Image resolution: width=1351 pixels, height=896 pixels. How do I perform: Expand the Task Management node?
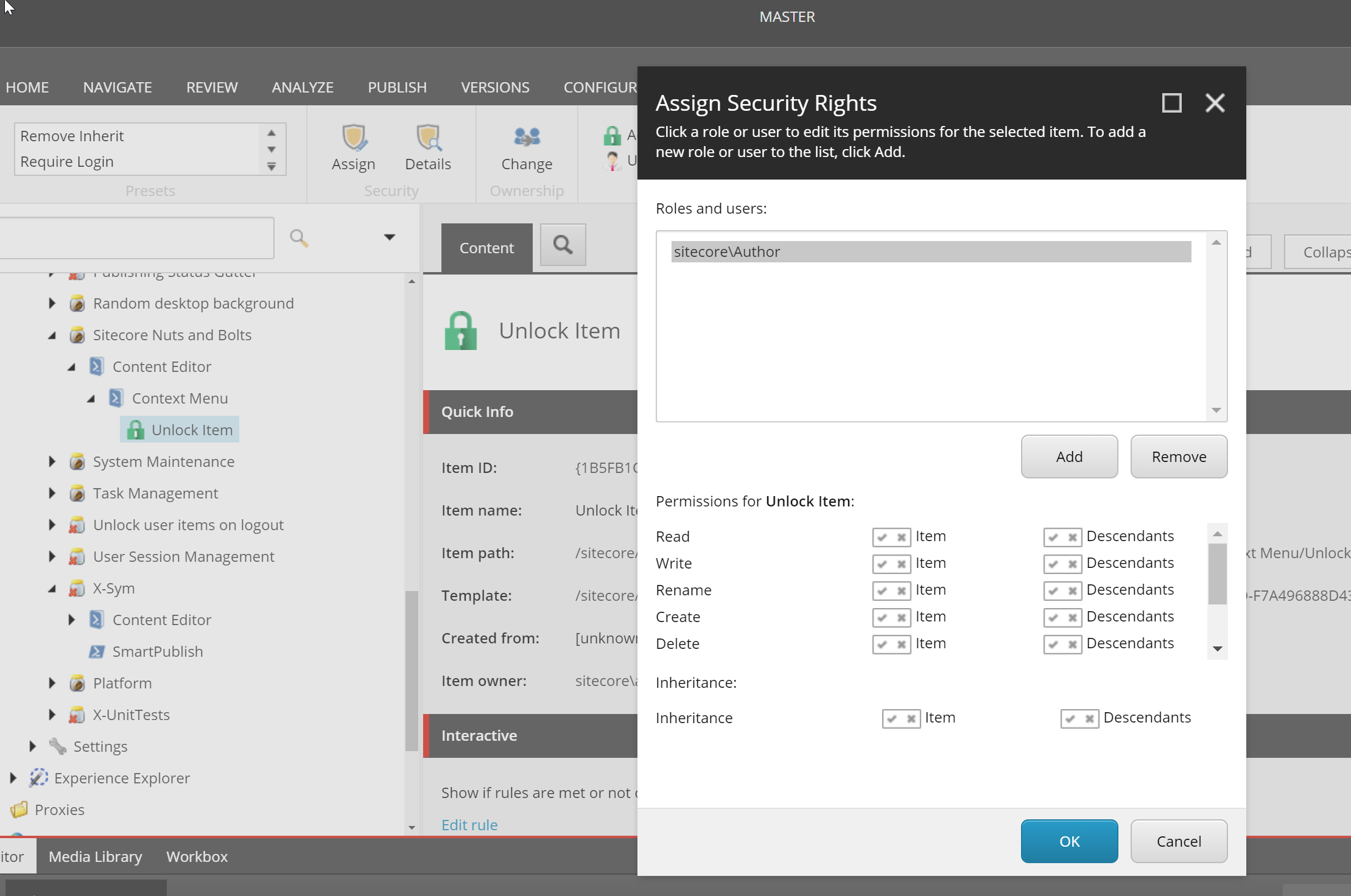tap(52, 493)
